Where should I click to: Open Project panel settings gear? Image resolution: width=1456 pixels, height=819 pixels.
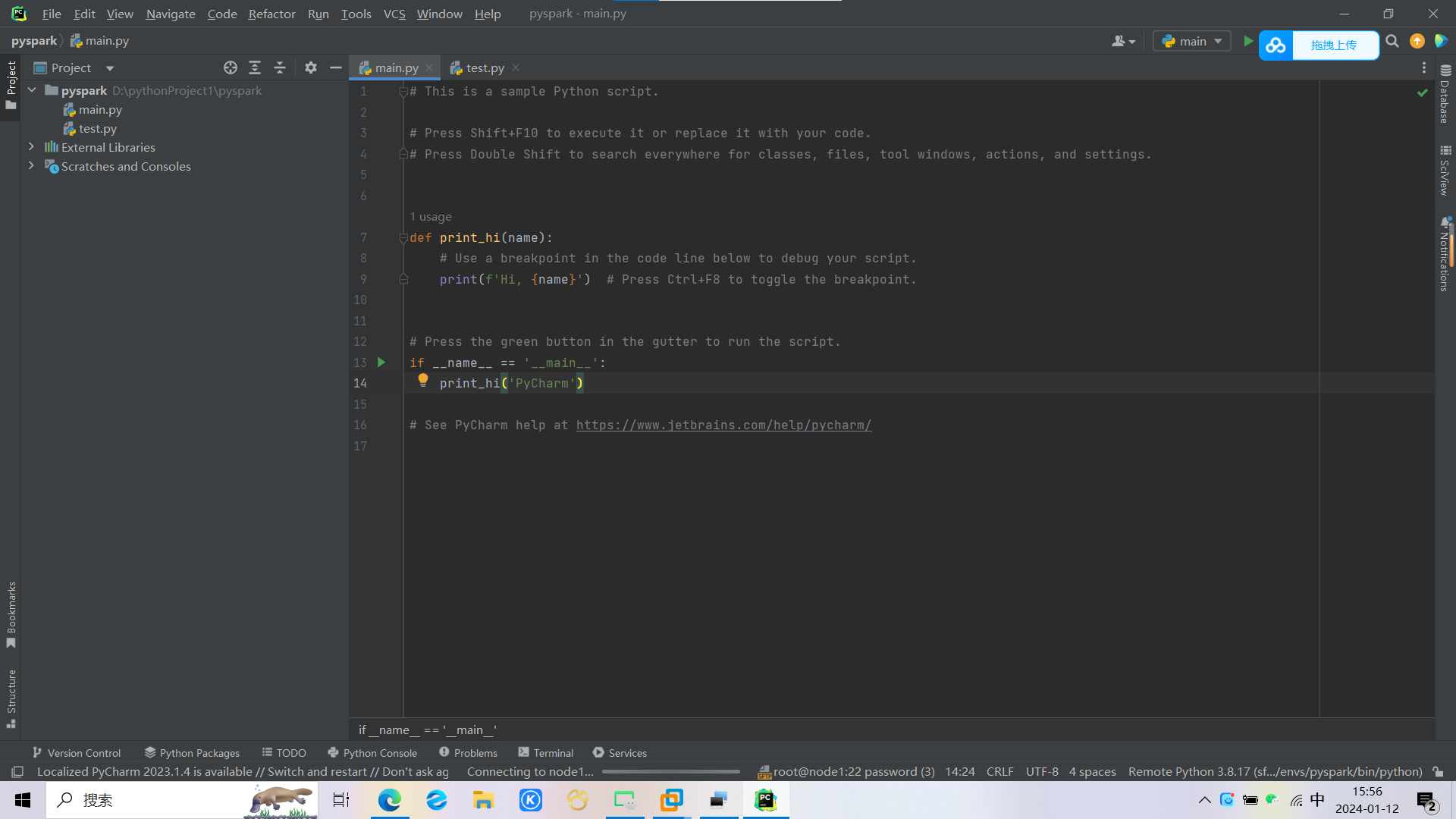(311, 68)
